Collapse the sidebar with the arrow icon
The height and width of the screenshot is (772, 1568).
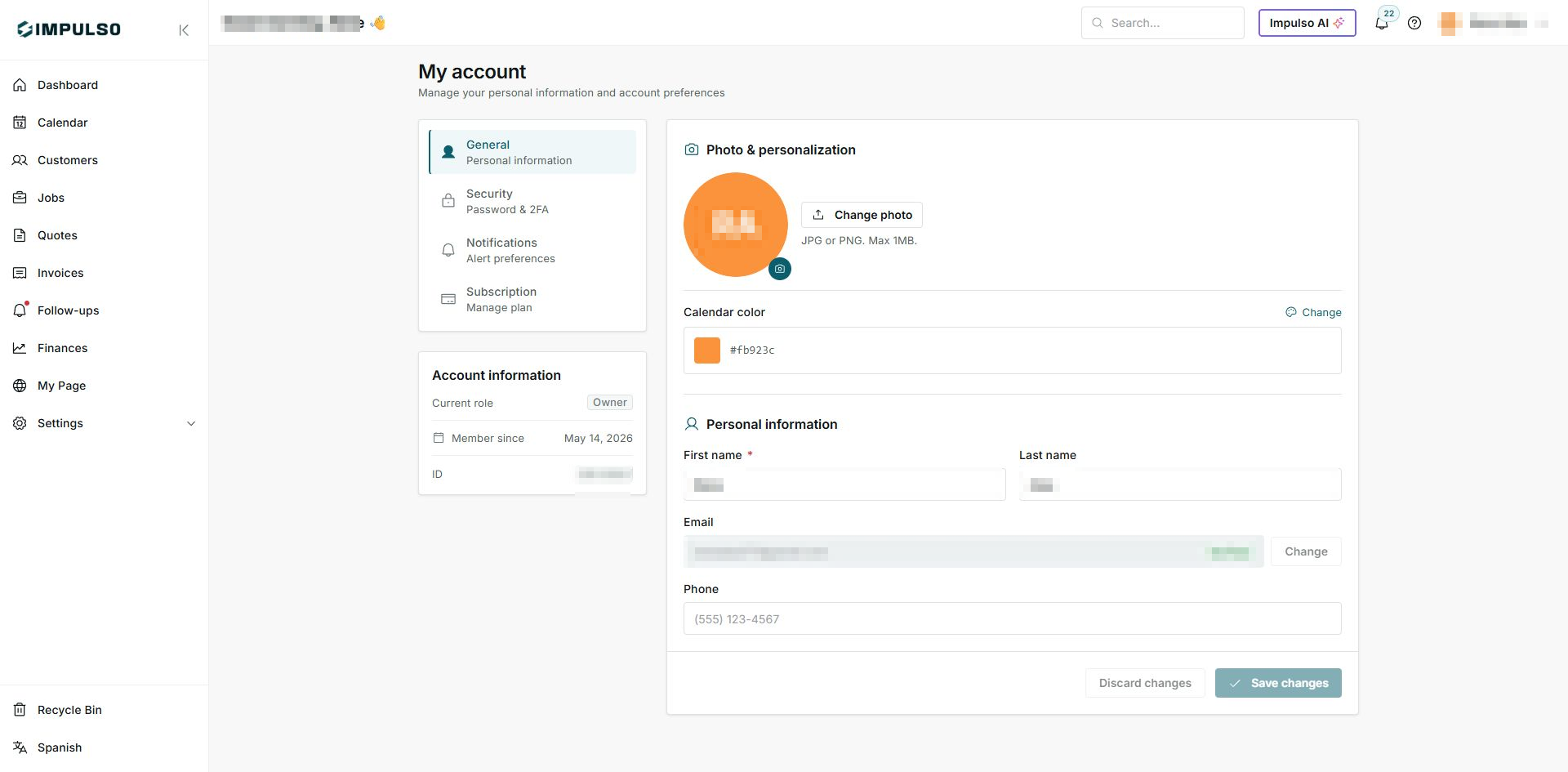pyautogui.click(x=184, y=30)
